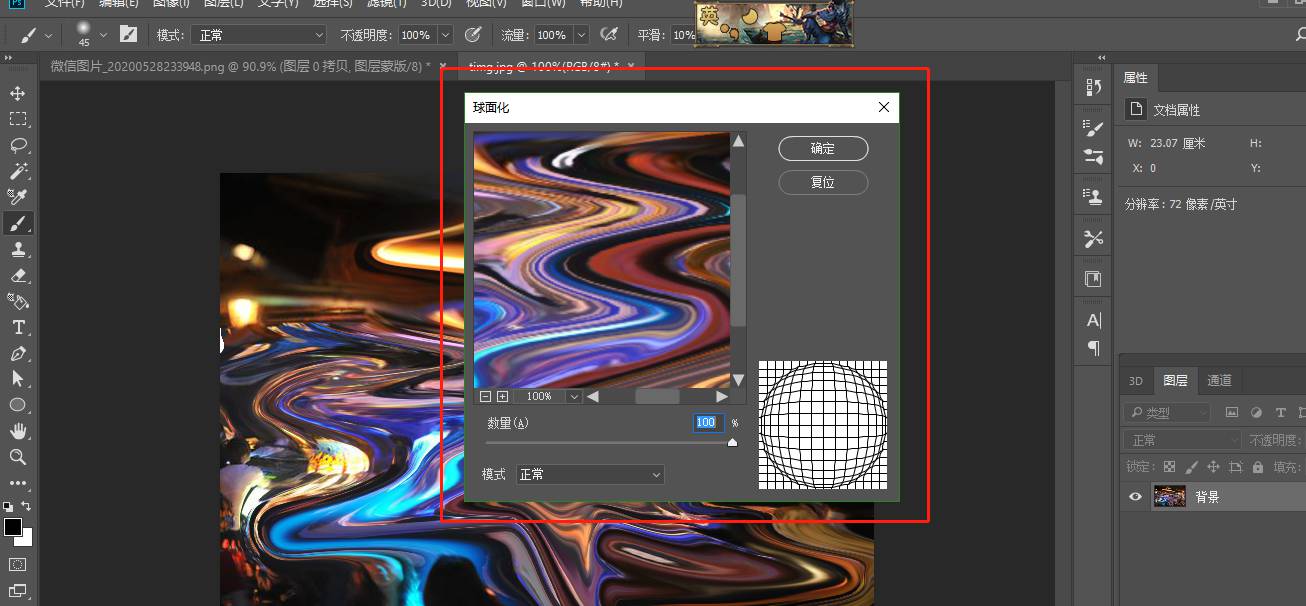Click the 数量 value input field
The image size is (1306, 606).
coord(706,423)
